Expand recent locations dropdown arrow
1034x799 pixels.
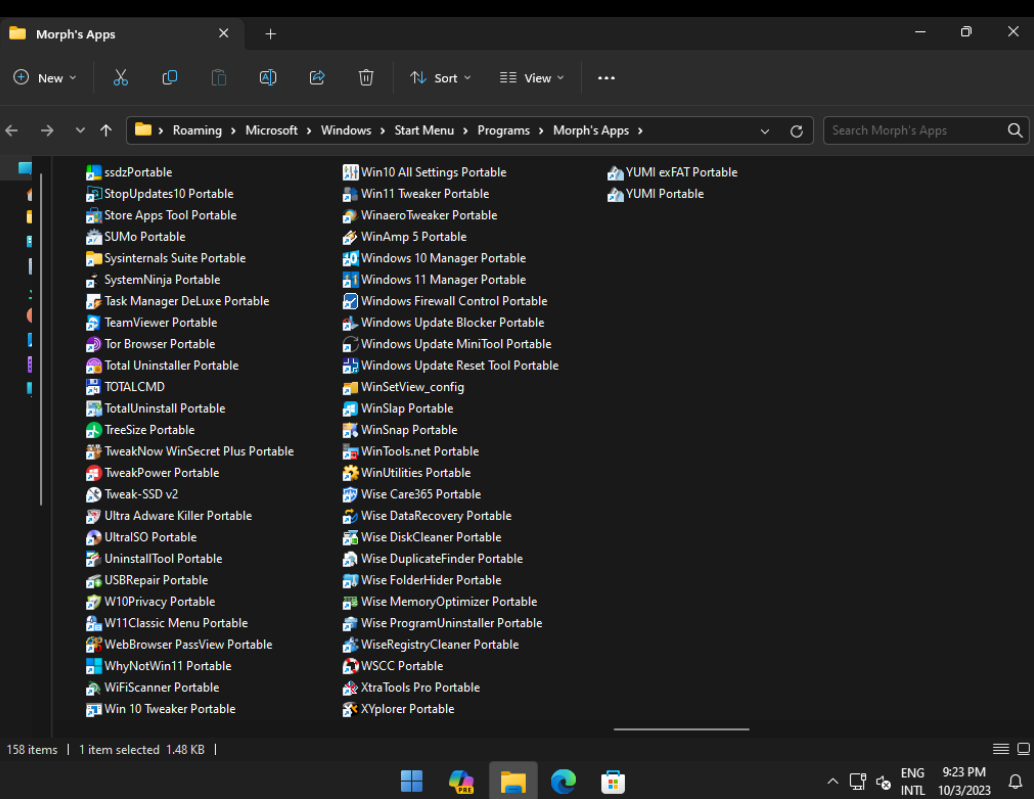[x=80, y=131]
